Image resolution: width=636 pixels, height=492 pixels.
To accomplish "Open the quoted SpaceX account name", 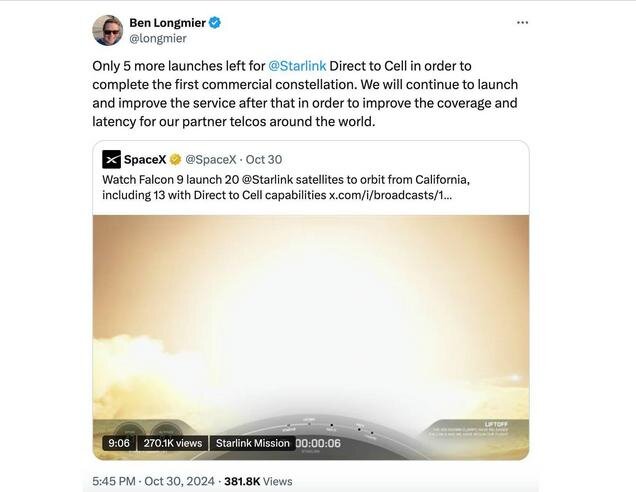I will pos(145,159).
